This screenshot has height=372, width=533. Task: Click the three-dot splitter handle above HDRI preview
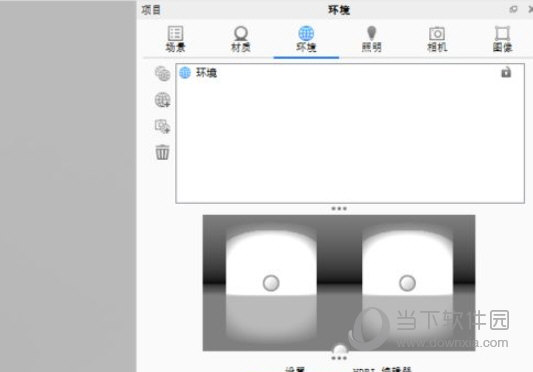coord(339,208)
